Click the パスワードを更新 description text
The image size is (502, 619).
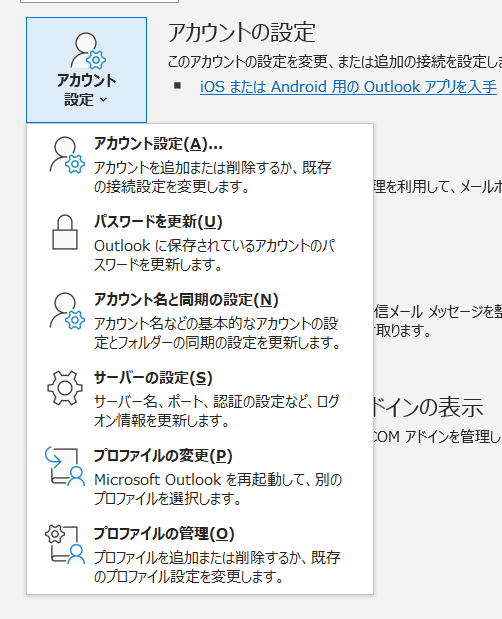(214, 255)
